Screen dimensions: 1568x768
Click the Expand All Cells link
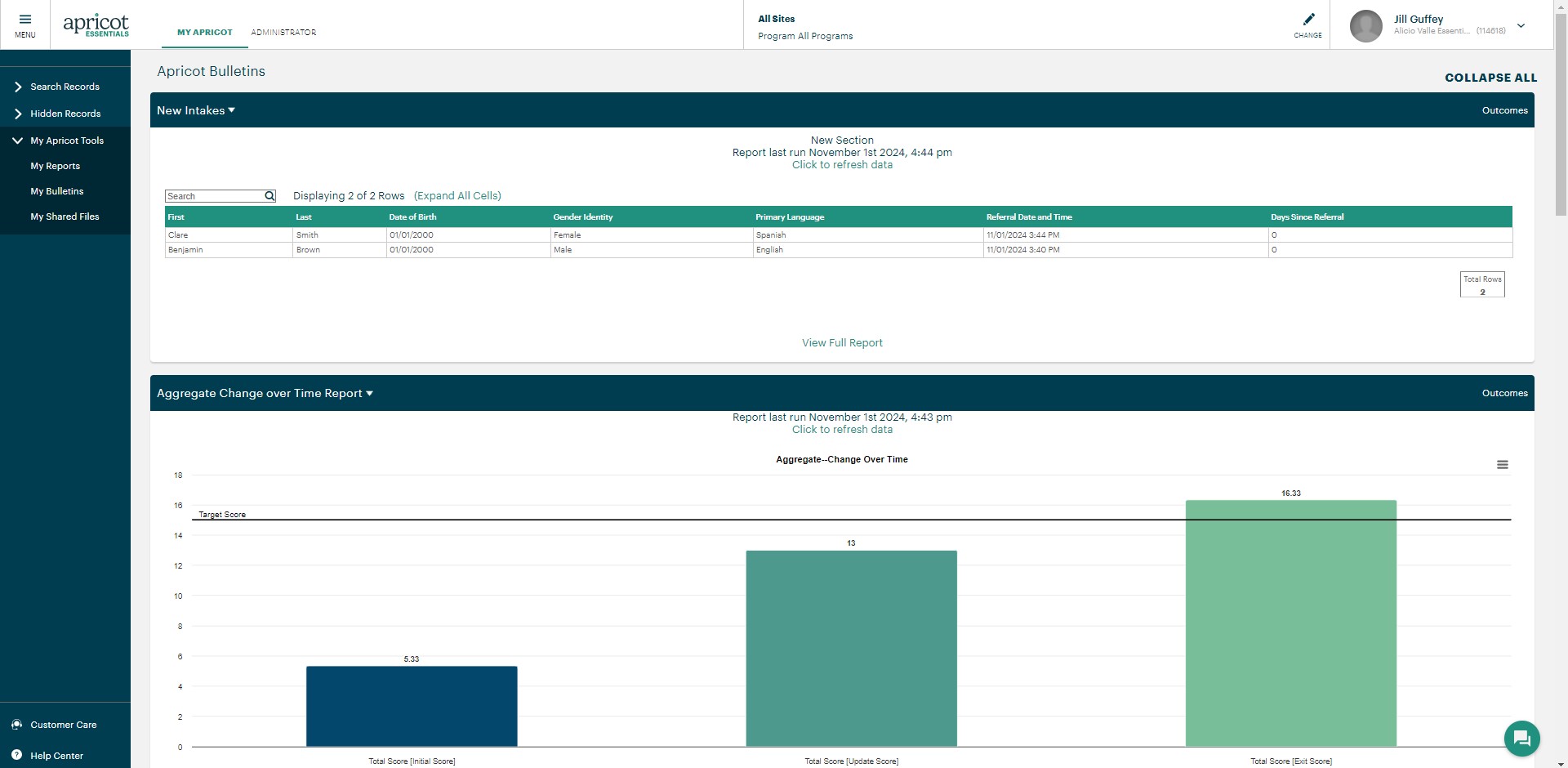click(x=457, y=196)
